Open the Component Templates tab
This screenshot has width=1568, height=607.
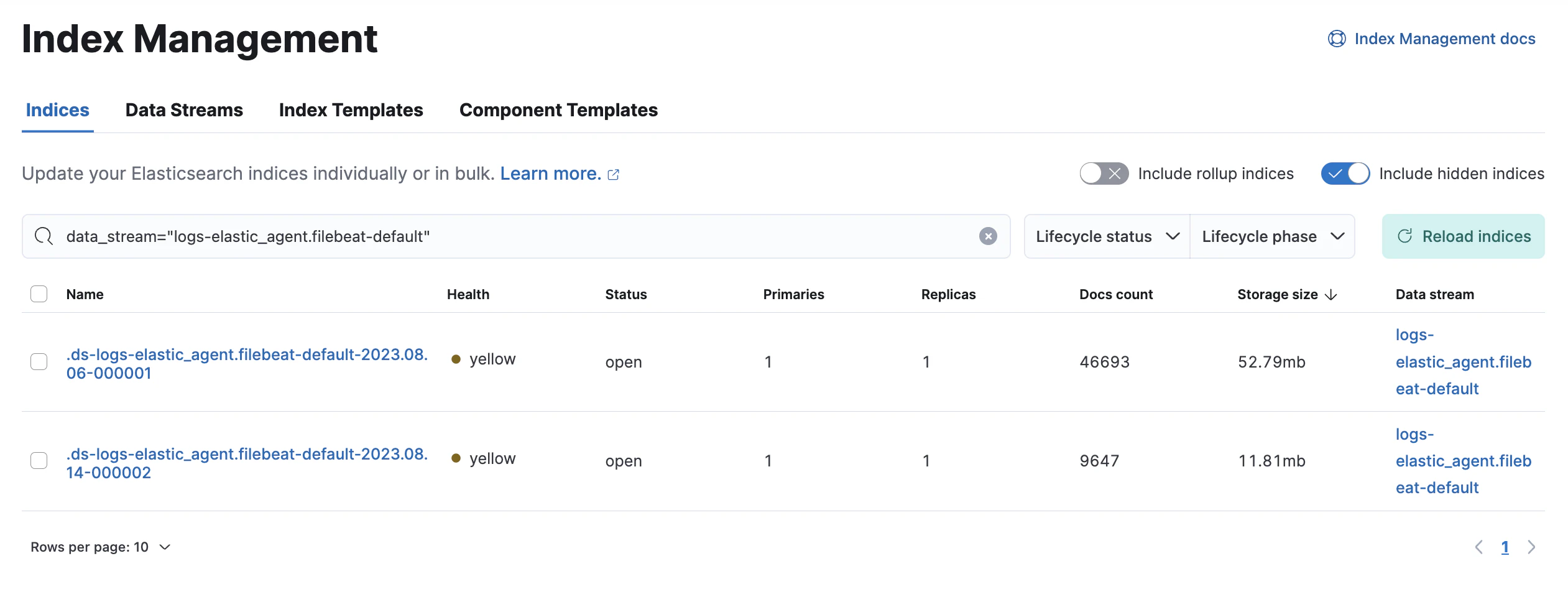point(558,110)
